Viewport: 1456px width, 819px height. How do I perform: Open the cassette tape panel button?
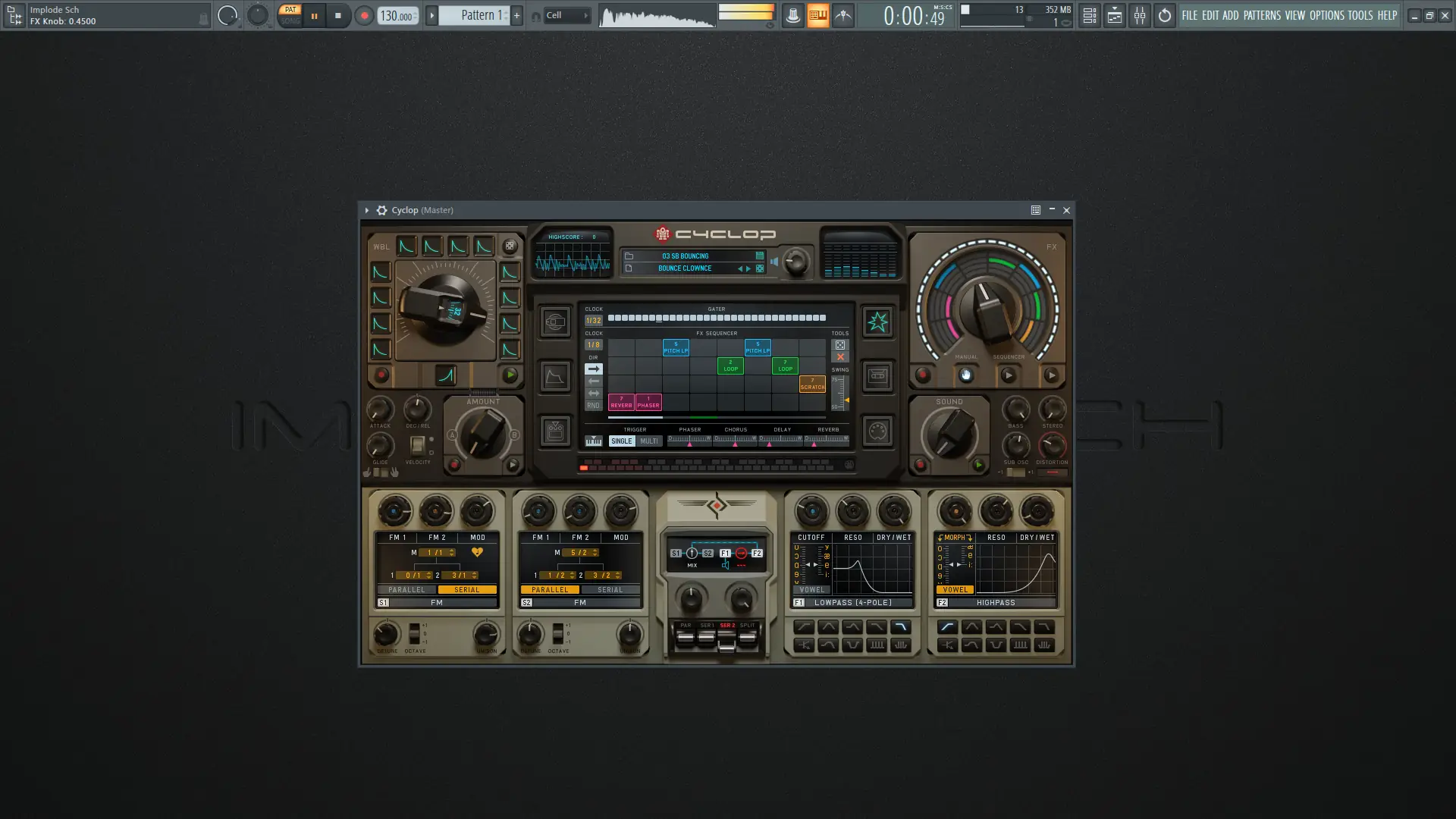point(877,376)
